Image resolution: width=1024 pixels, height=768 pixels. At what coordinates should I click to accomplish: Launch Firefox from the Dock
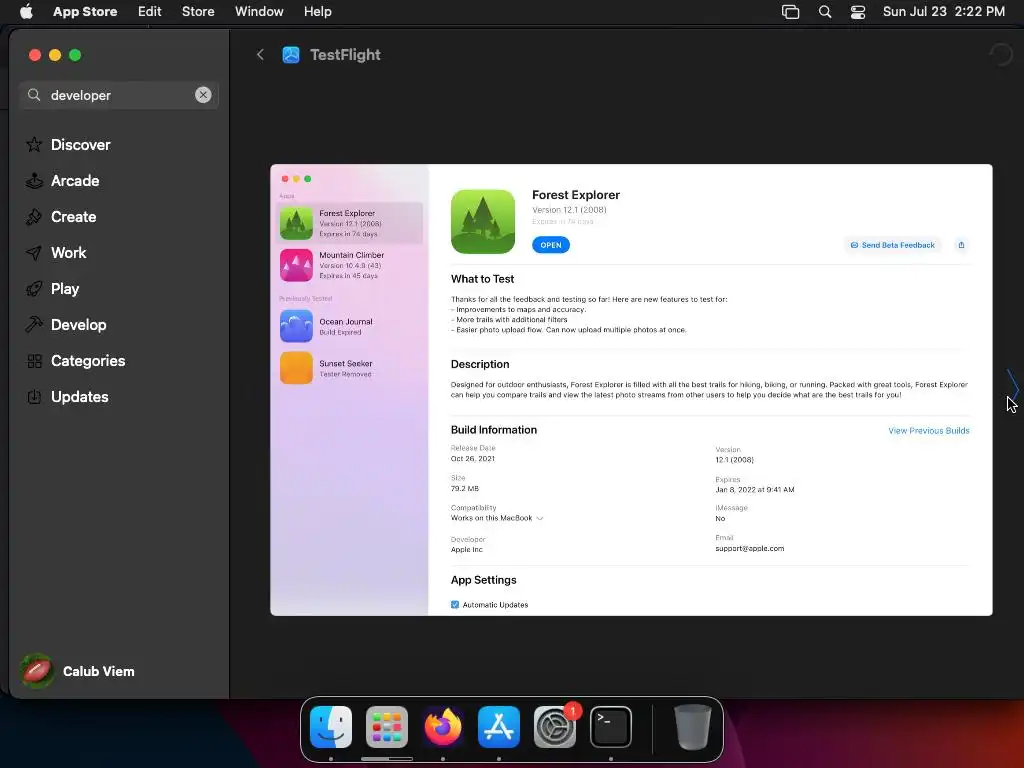(x=443, y=727)
